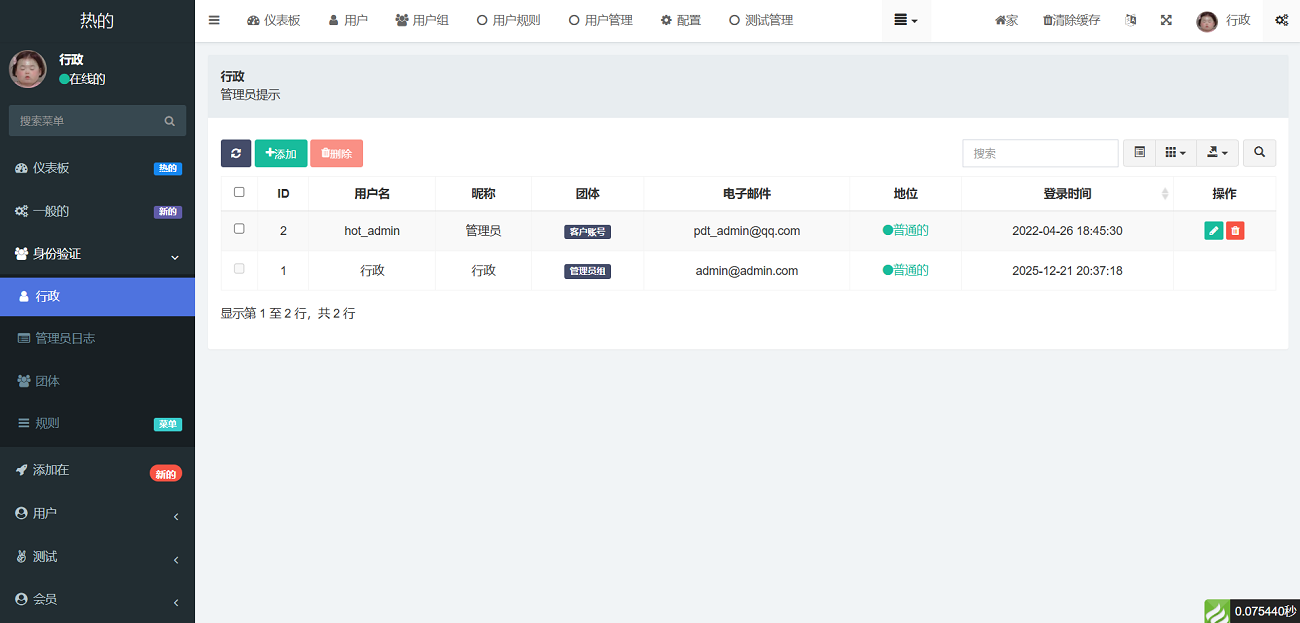Click the magnifier advanced search button

point(1259,153)
